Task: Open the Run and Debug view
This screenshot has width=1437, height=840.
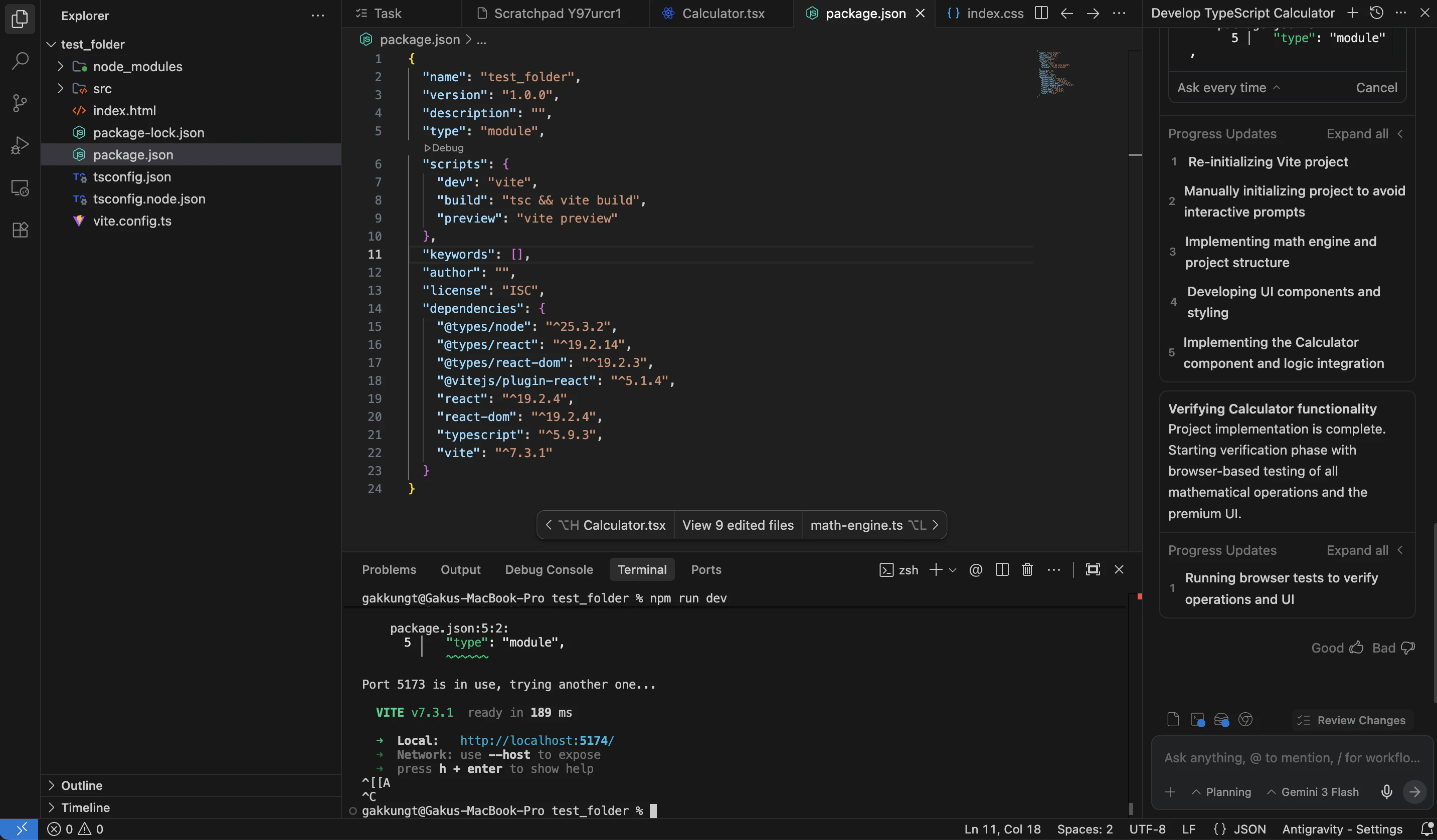Action: point(20,145)
